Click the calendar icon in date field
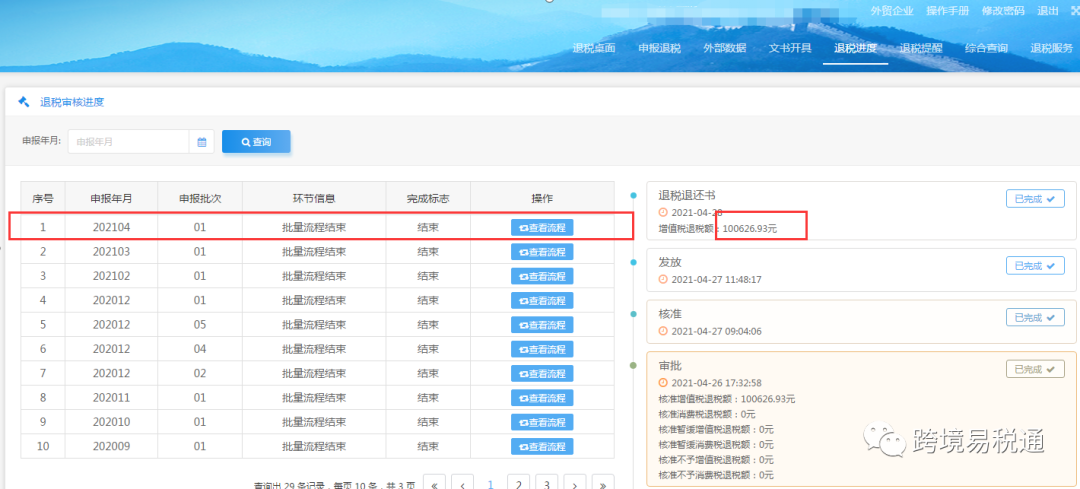Screen dimensions: 1080x489 (202, 142)
